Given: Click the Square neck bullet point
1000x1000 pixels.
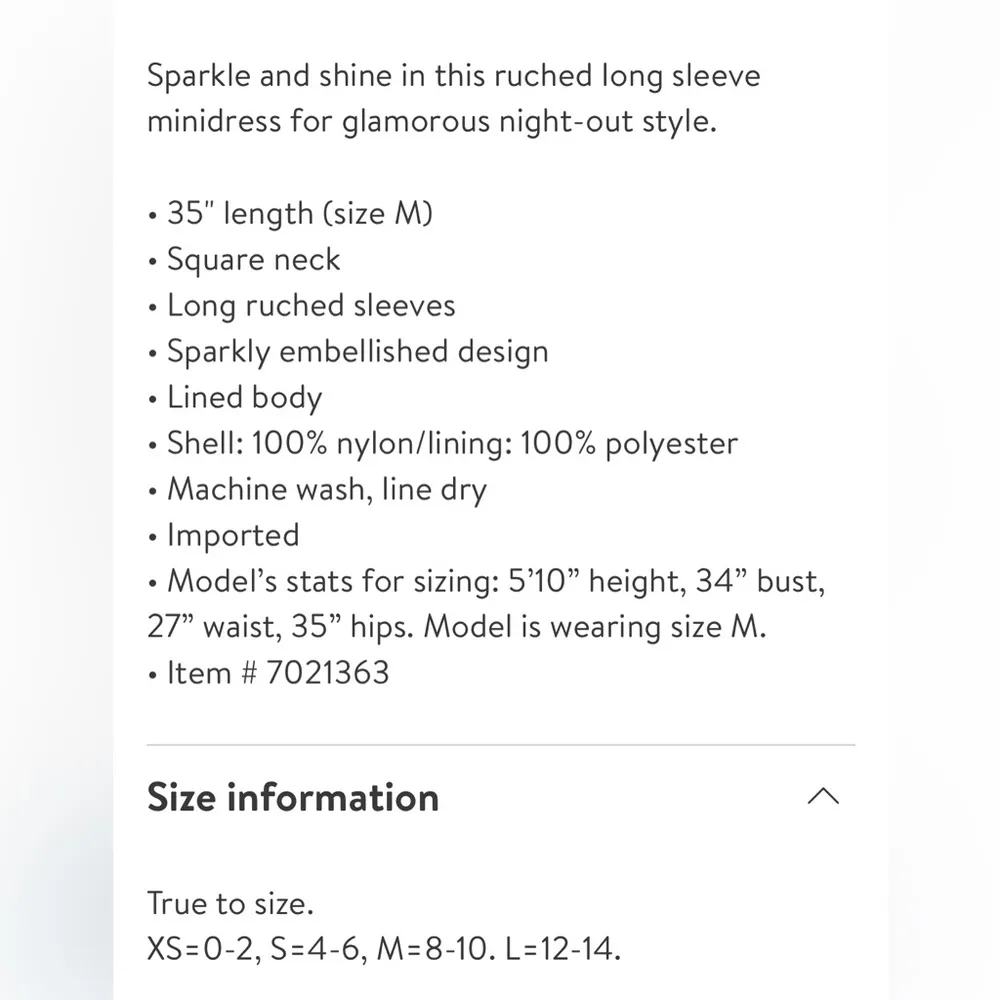Looking at the screenshot, I should tap(253, 259).
